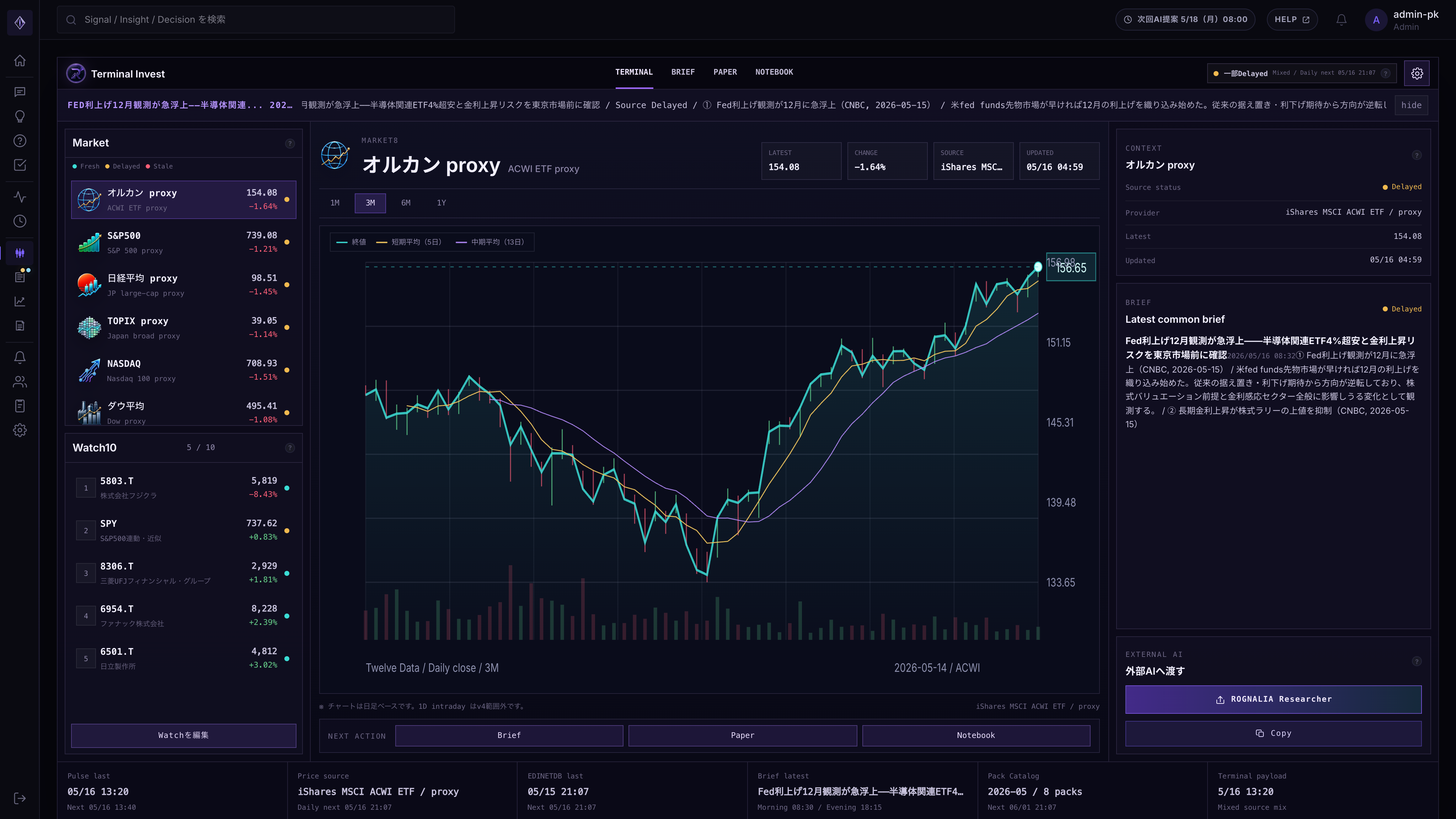The height and width of the screenshot is (819, 1456).
Task: Select the 1M chart range
Action: [x=334, y=203]
